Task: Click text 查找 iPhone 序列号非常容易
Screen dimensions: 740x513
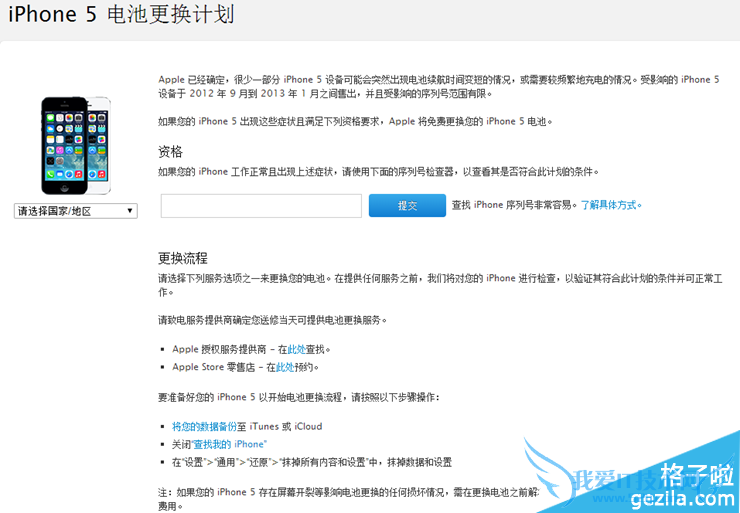Action: click(x=514, y=205)
